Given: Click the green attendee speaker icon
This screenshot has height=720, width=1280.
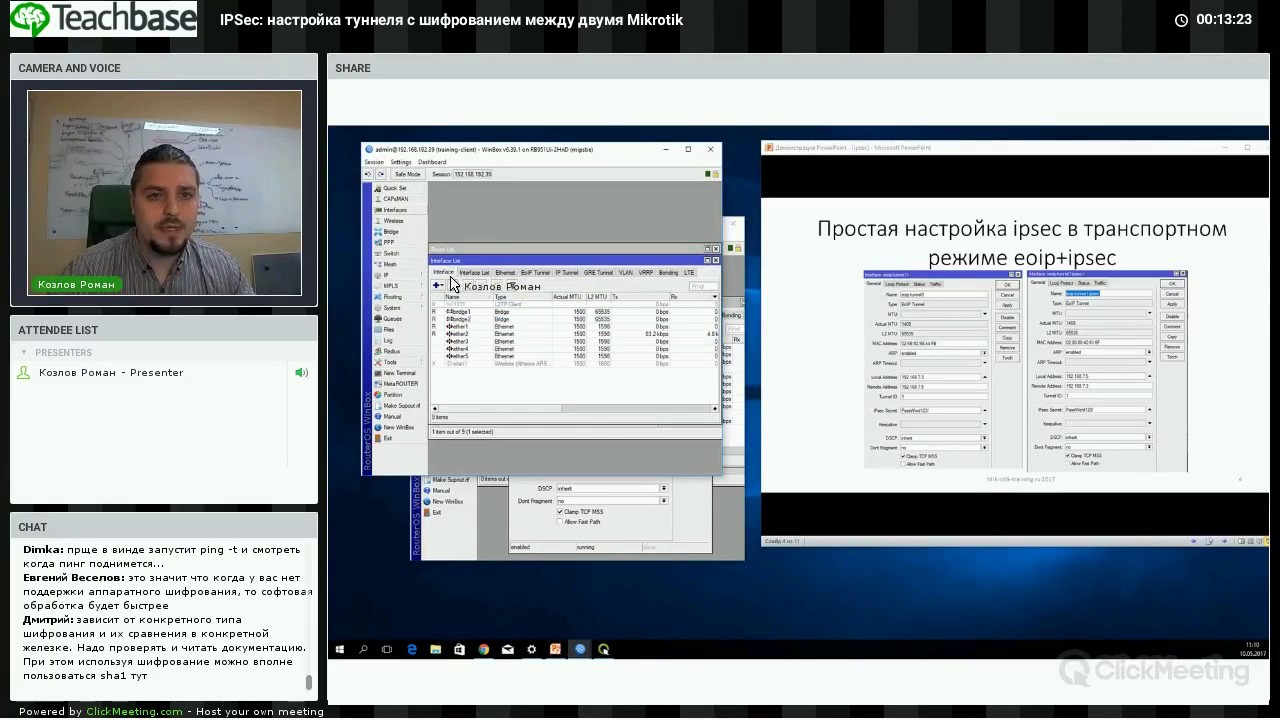Looking at the screenshot, I should coord(301,373).
